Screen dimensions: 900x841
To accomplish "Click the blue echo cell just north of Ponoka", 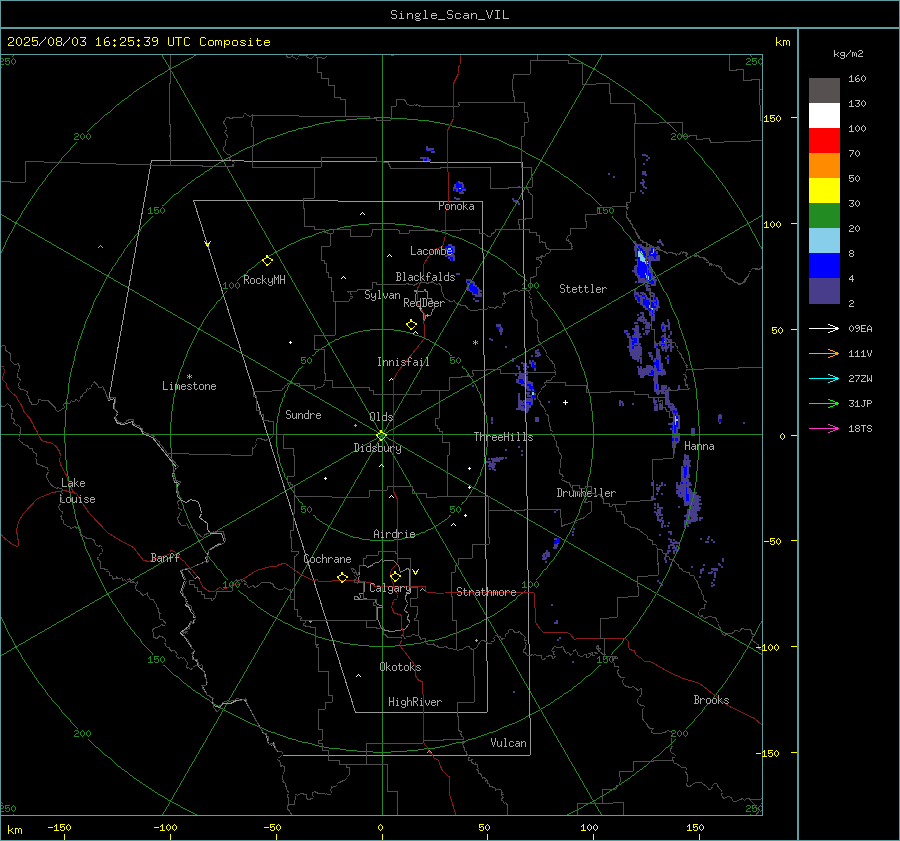I will (459, 187).
